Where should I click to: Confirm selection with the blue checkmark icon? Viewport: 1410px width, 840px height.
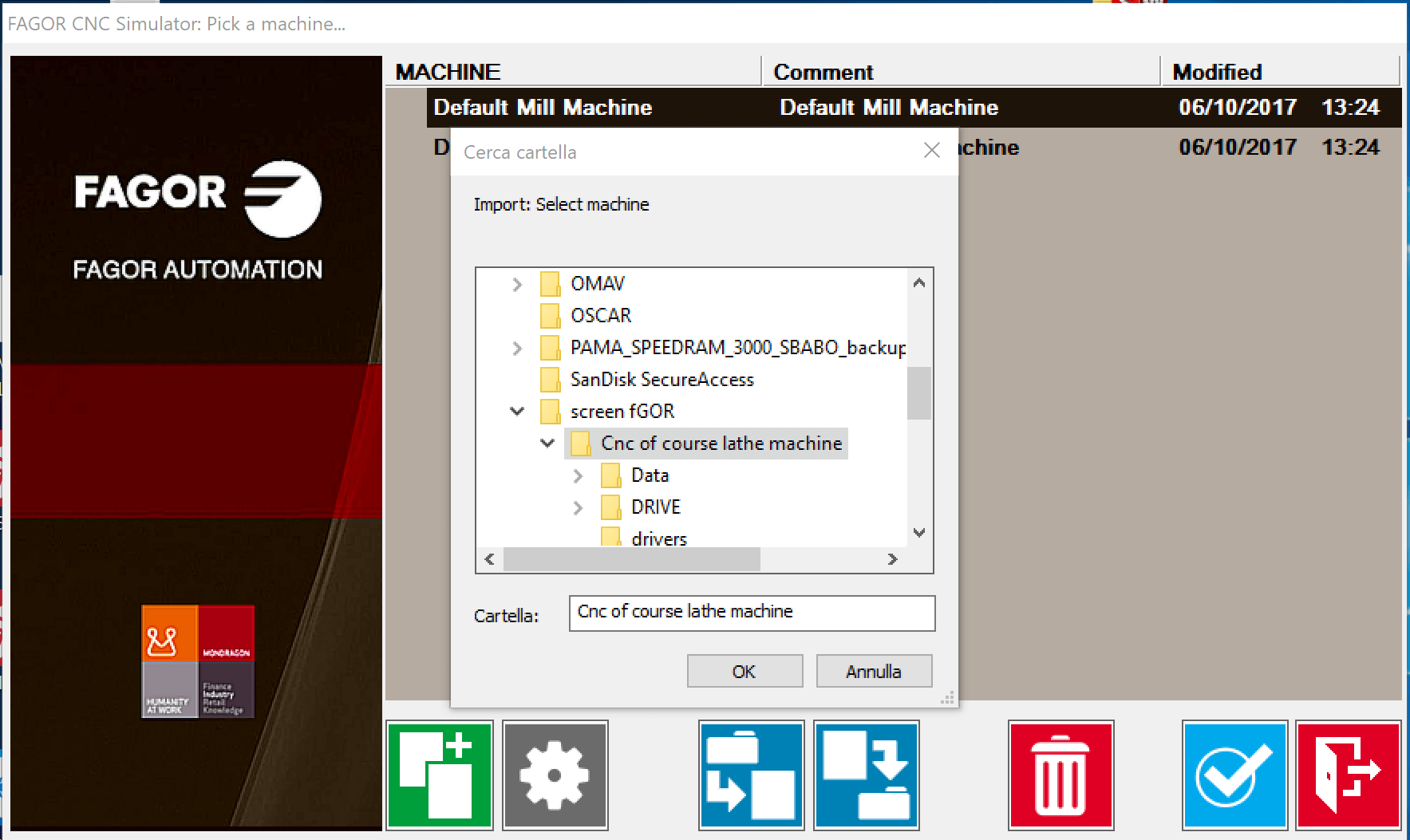click(x=1234, y=775)
